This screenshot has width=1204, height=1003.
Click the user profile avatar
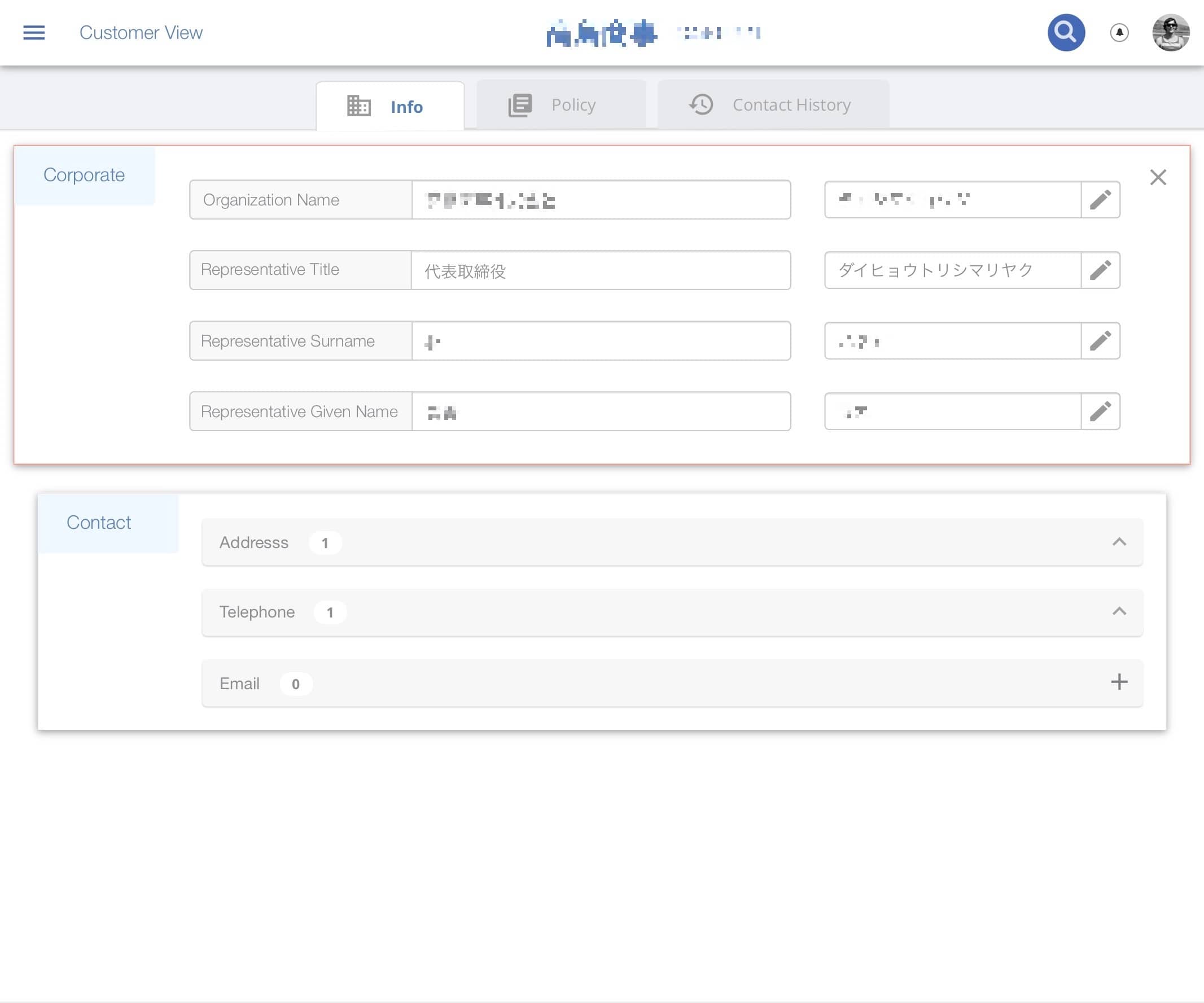click(1170, 33)
